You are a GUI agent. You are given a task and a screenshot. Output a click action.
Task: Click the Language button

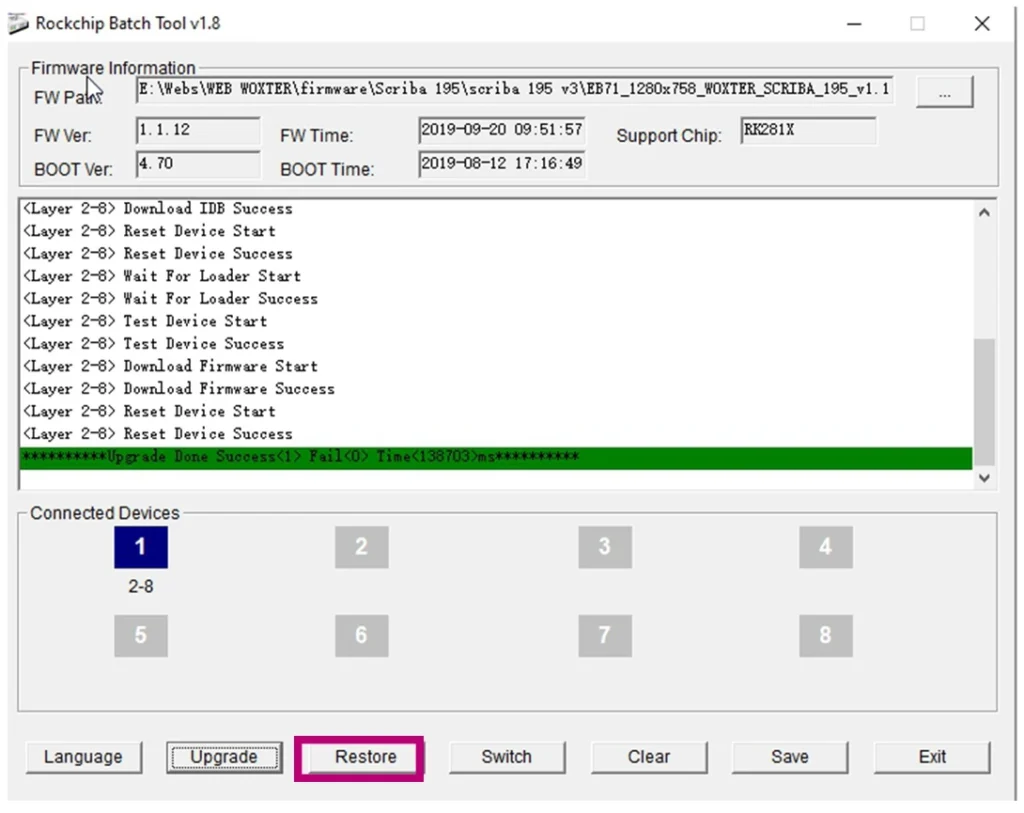point(84,757)
